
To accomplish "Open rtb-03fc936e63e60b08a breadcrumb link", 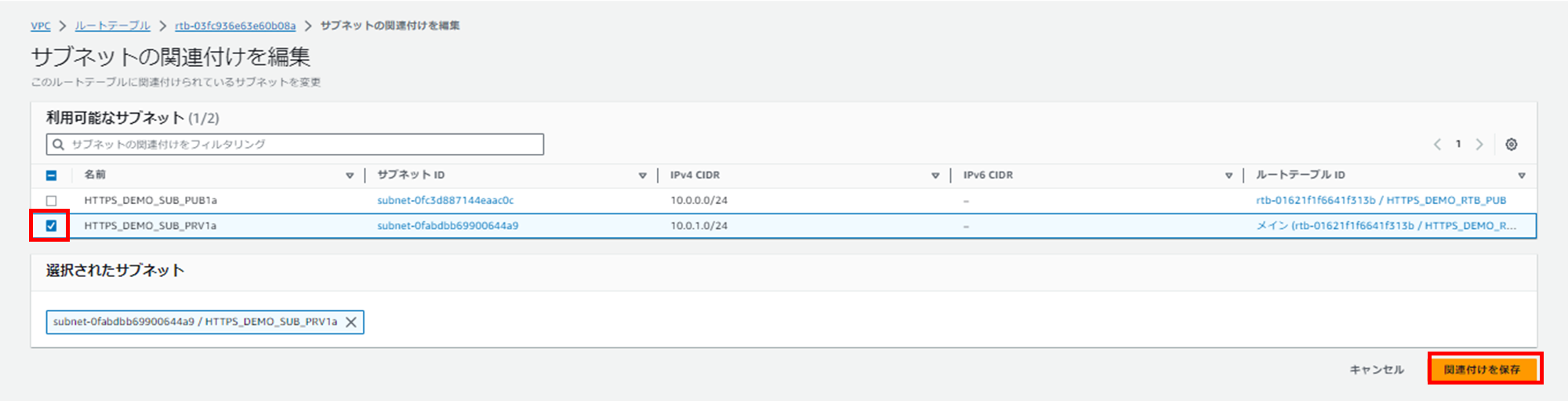I will pyautogui.click(x=235, y=26).
